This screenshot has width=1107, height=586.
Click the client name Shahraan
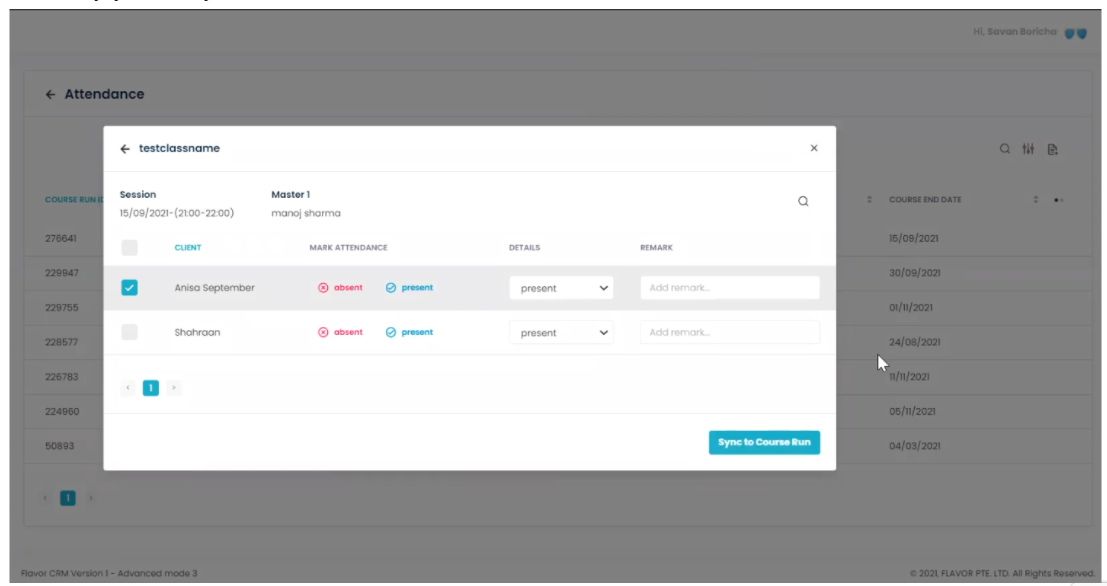click(x=197, y=333)
